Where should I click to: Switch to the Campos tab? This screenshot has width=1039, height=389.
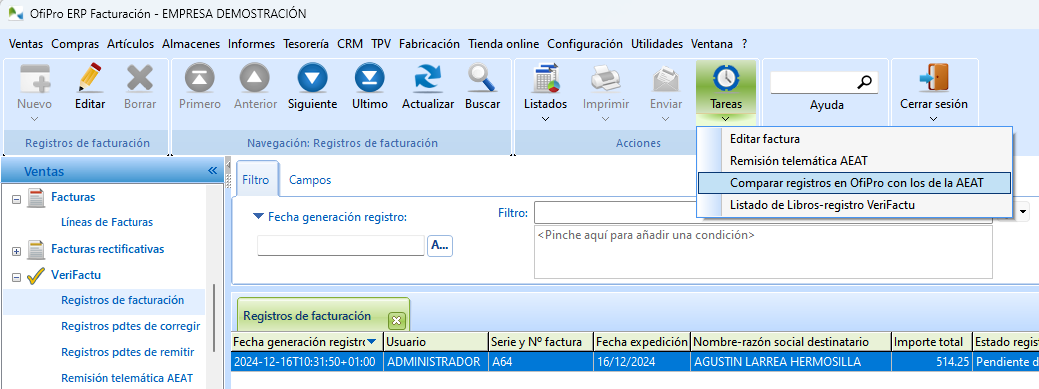(310, 180)
